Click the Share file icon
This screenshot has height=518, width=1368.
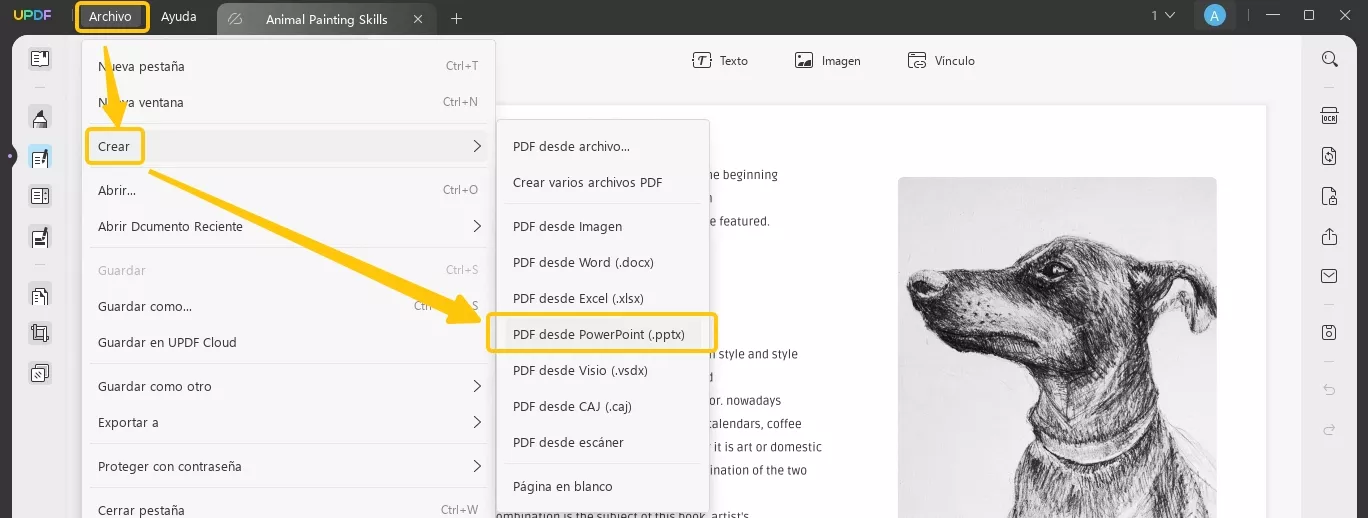[1329, 236]
